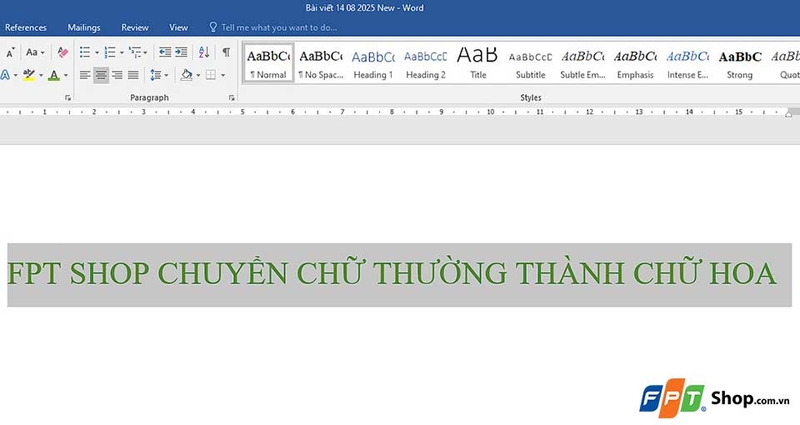The width and height of the screenshot is (800, 425).
Task: Apply yellow Text Highlight Color
Action: click(29, 75)
